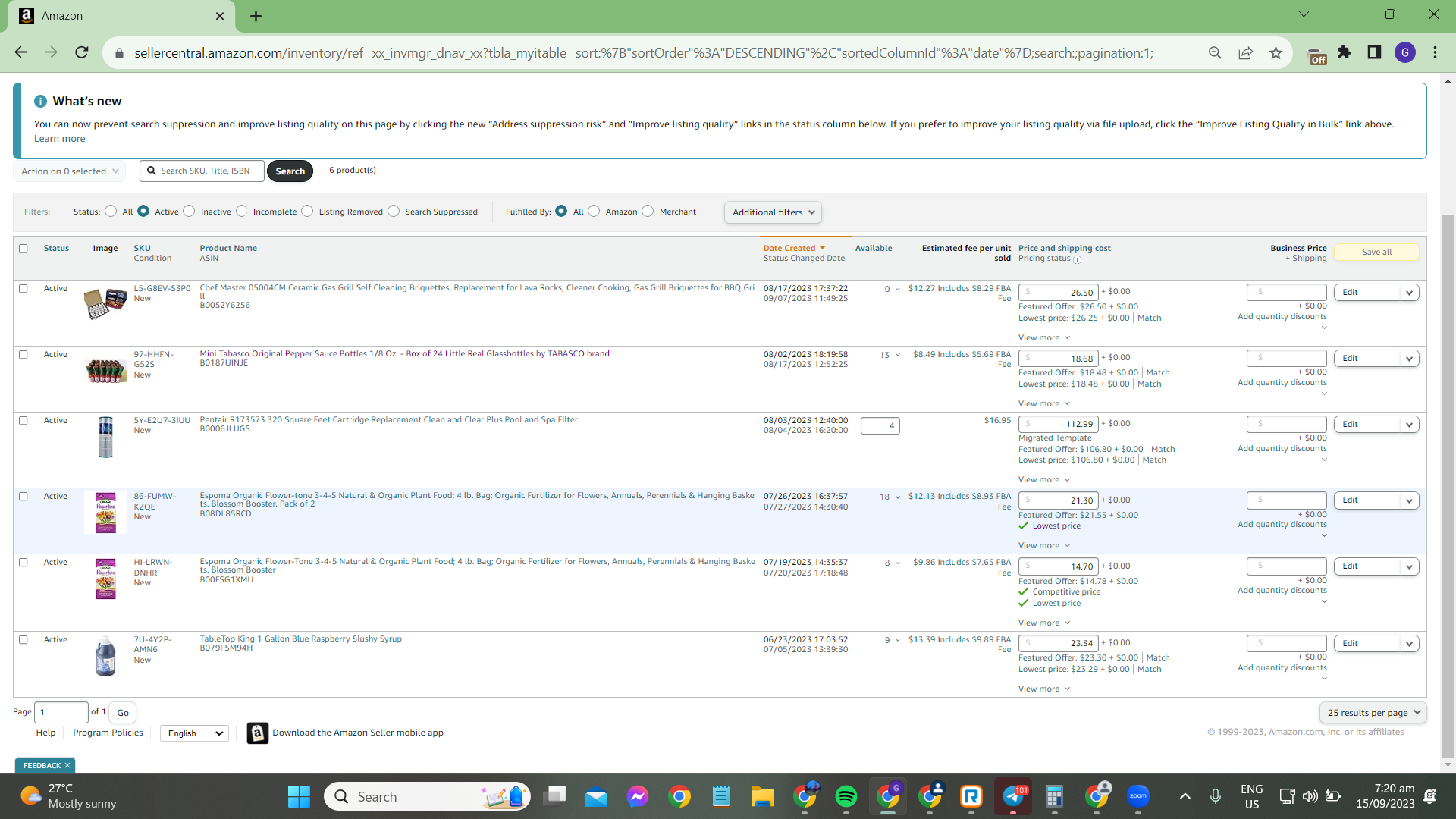1456x819 pixels.
Task: Open Spotify from the taskbar
Action: click(x=846, y=796)
